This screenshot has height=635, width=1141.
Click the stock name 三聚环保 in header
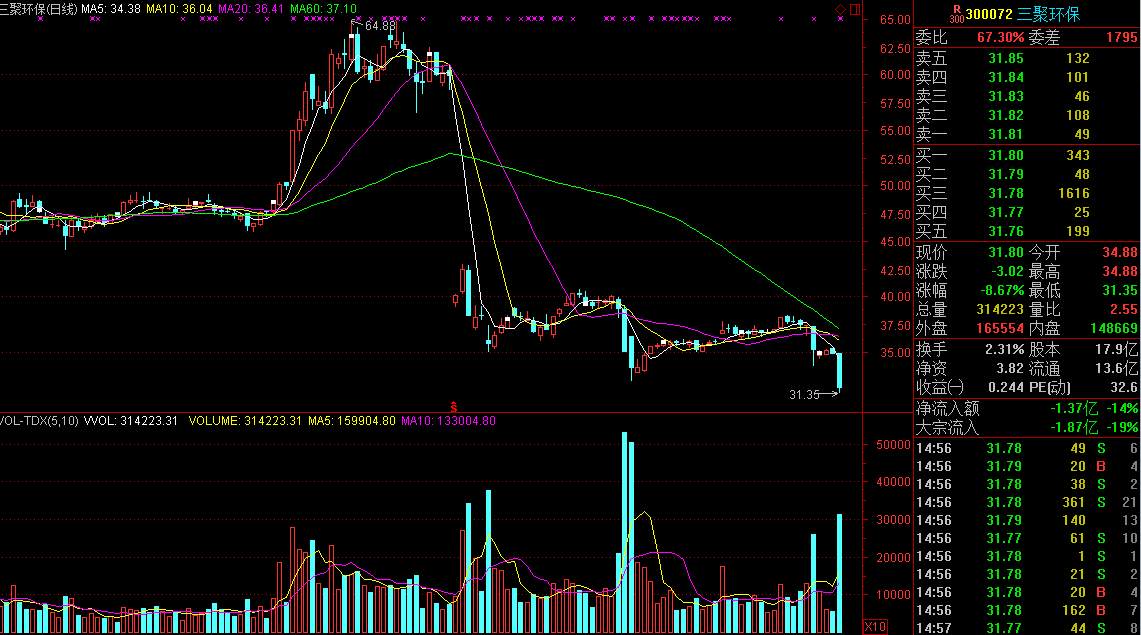[x=1049, y=13]
